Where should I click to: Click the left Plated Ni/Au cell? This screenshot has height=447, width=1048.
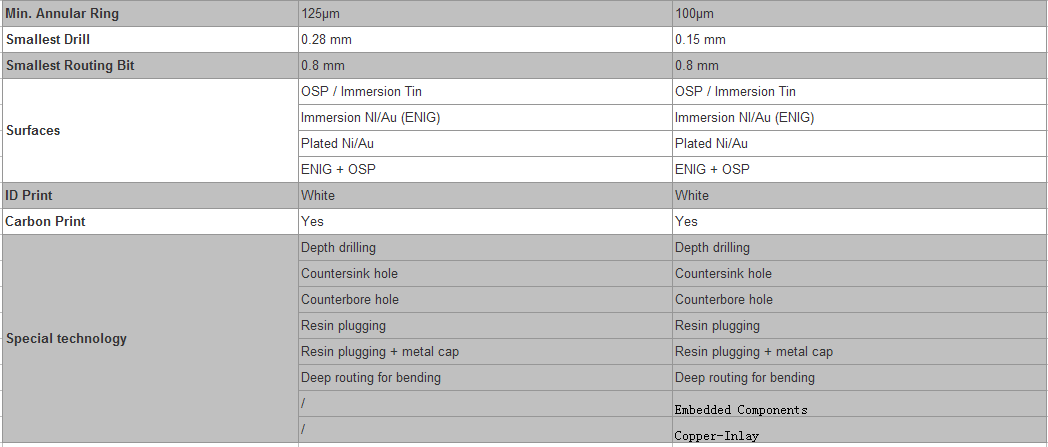485,144
